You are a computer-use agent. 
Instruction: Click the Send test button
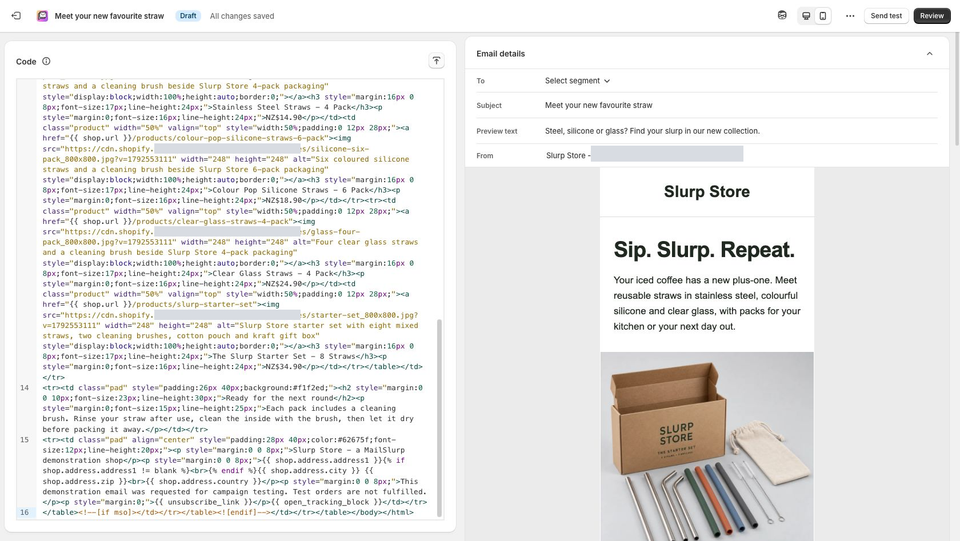(x=886, y=16)
